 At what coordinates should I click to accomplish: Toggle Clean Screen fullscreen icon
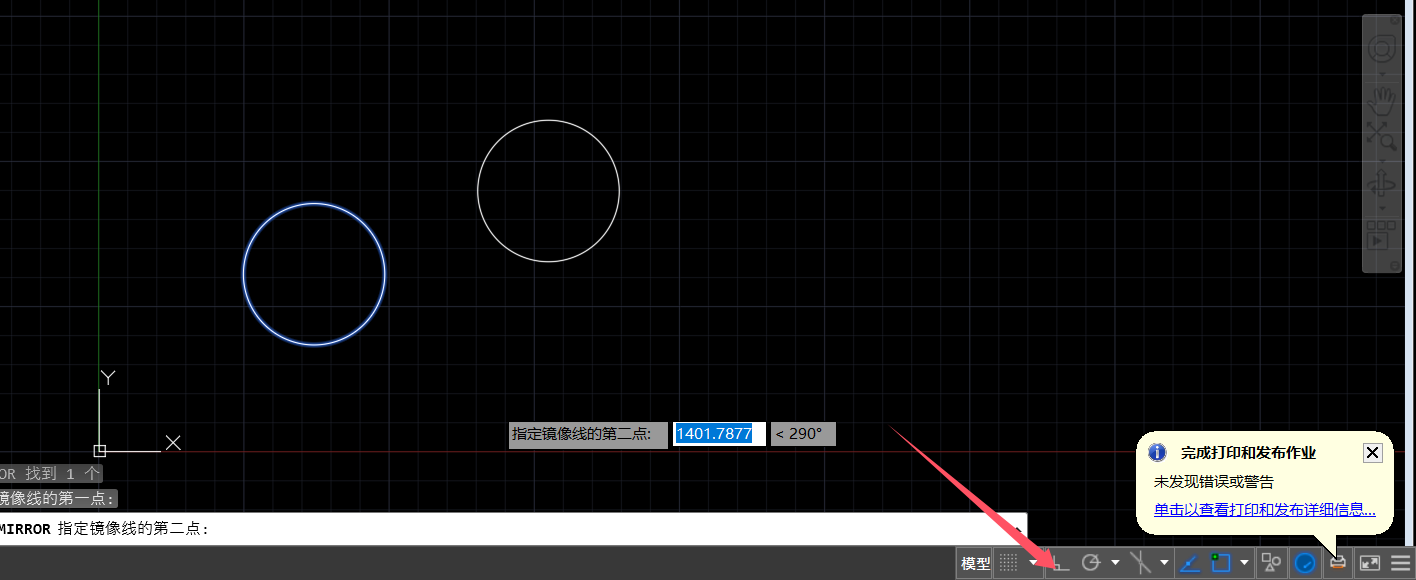click(x=1369, y=563)
